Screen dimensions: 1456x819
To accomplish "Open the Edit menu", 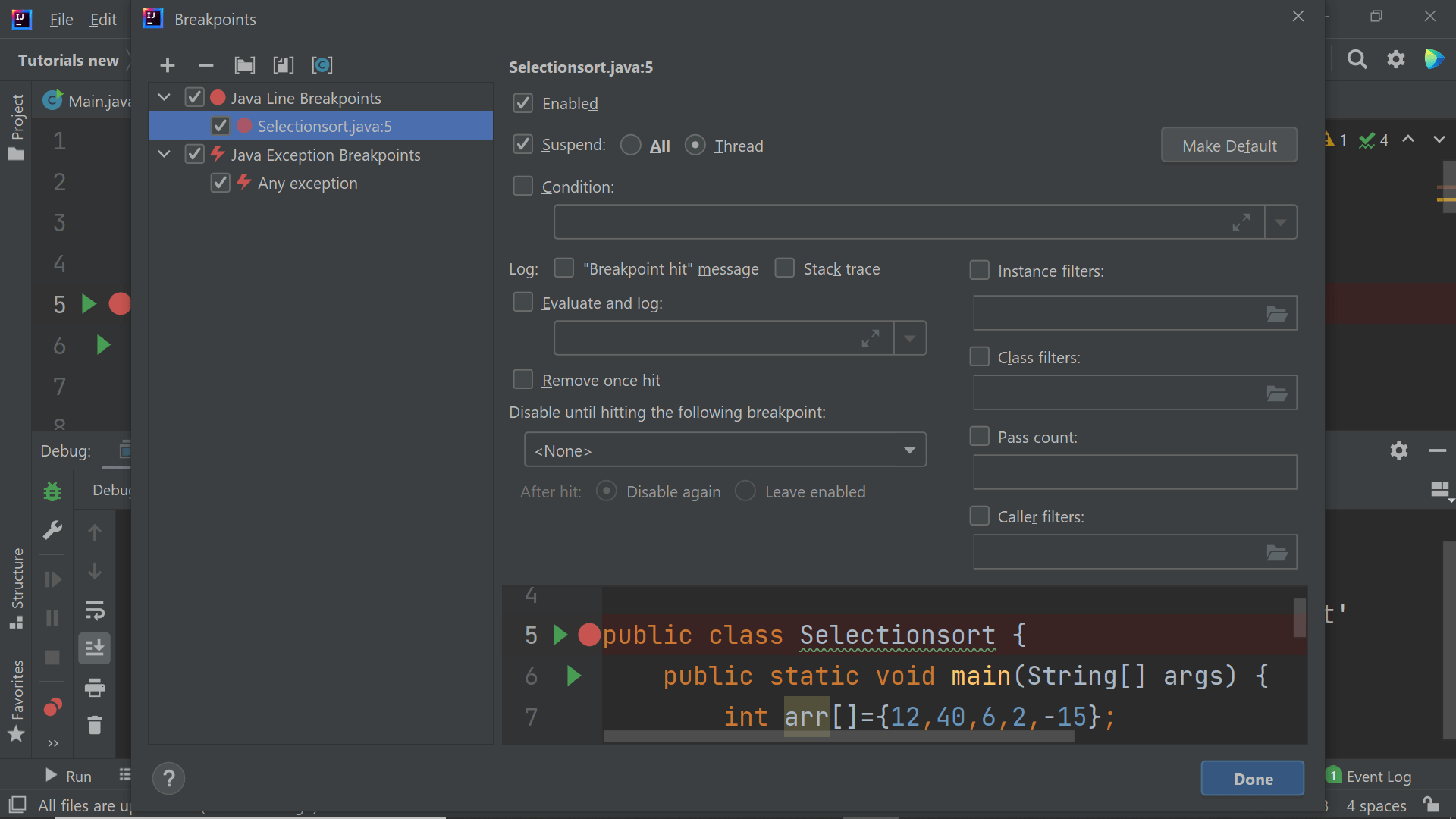I will tap(102, 19).
